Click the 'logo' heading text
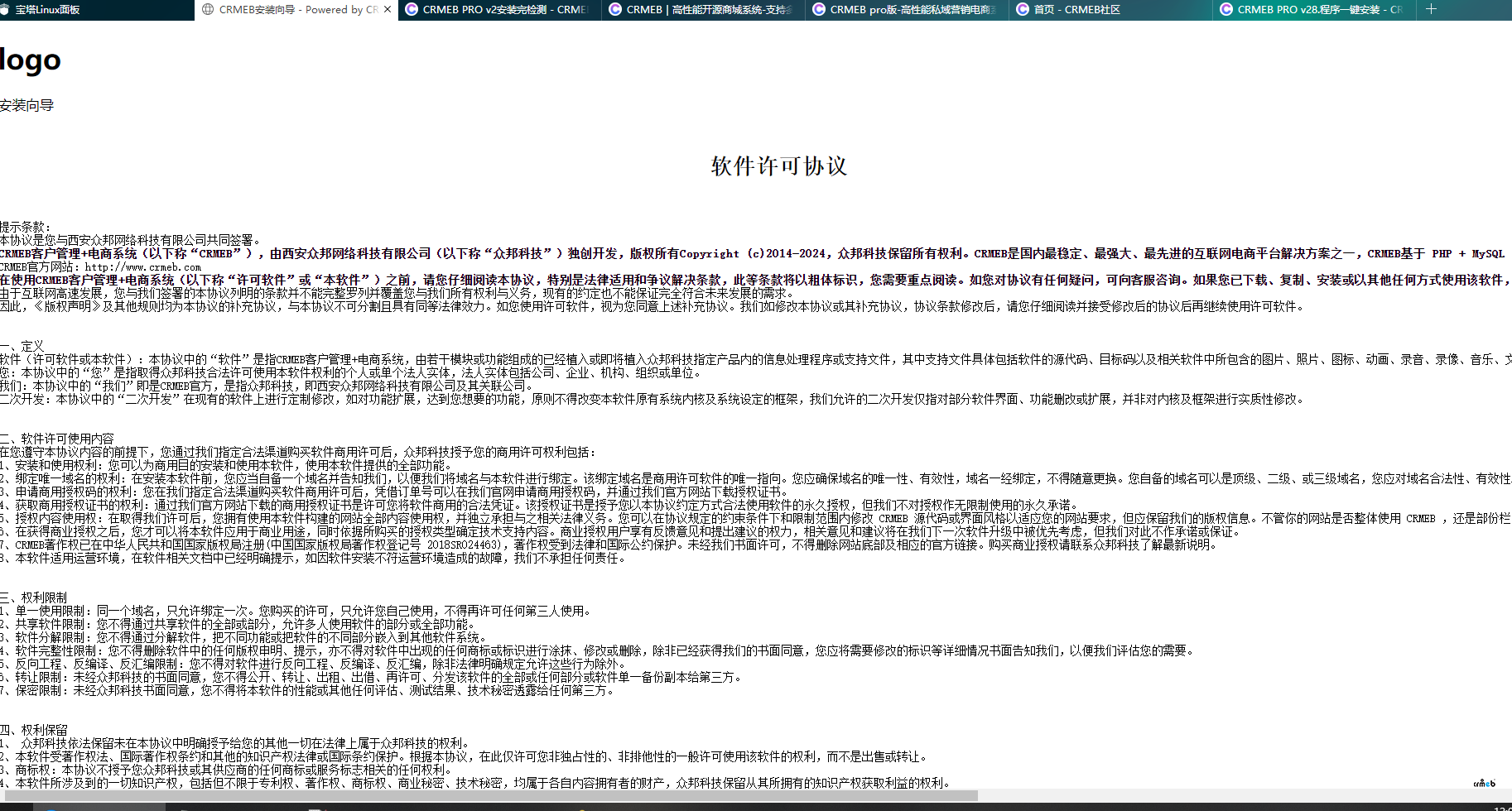Screen dimensions: 1512x811 pos(31,60)
